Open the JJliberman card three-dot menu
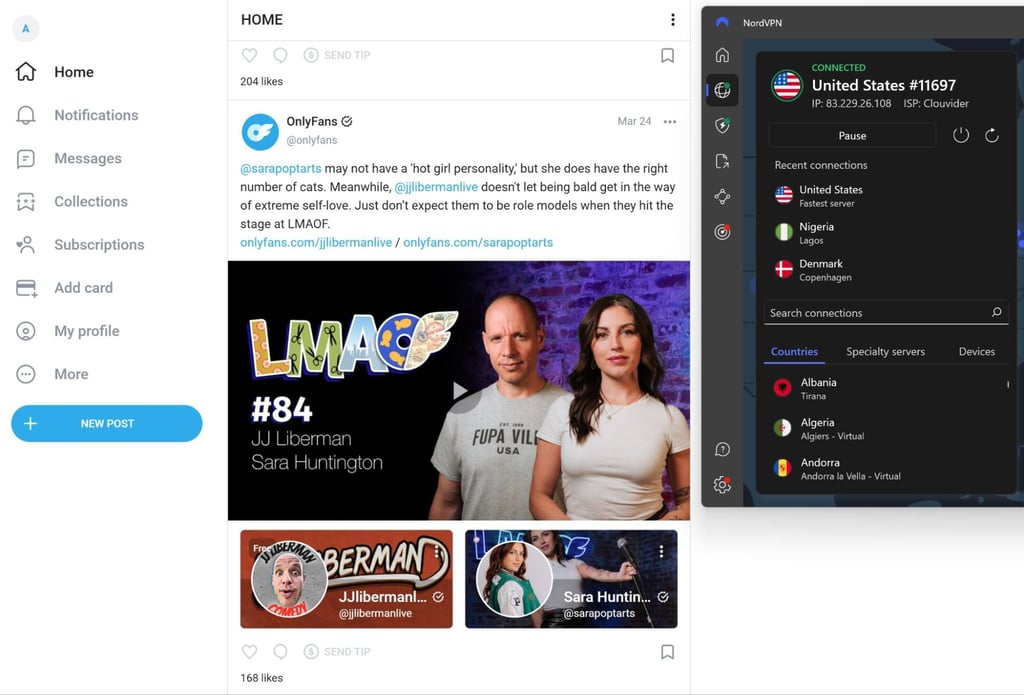This screenshot has height=695, width=1024. tap(437, 552)
